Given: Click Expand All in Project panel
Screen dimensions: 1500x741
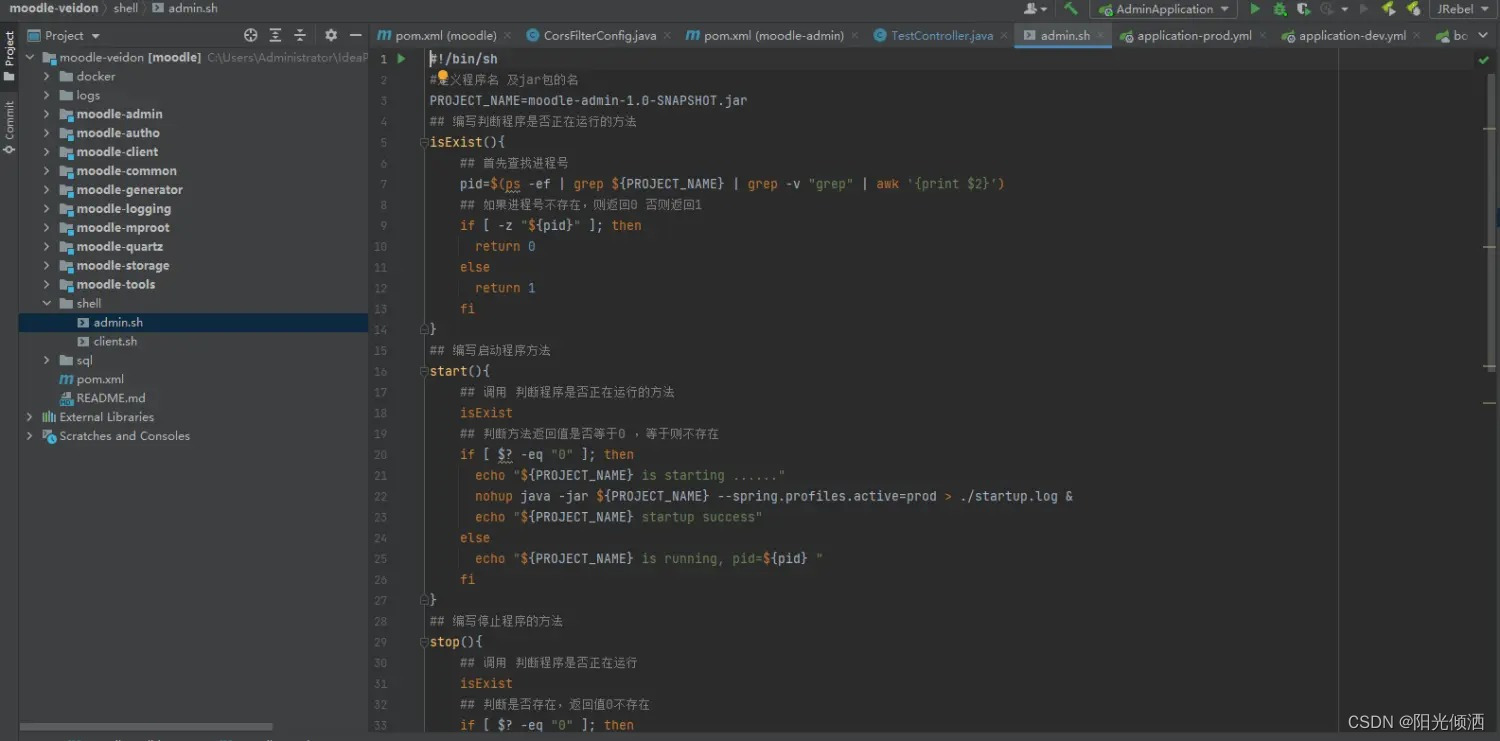Looking at the screenshot, I should point(275,35).
